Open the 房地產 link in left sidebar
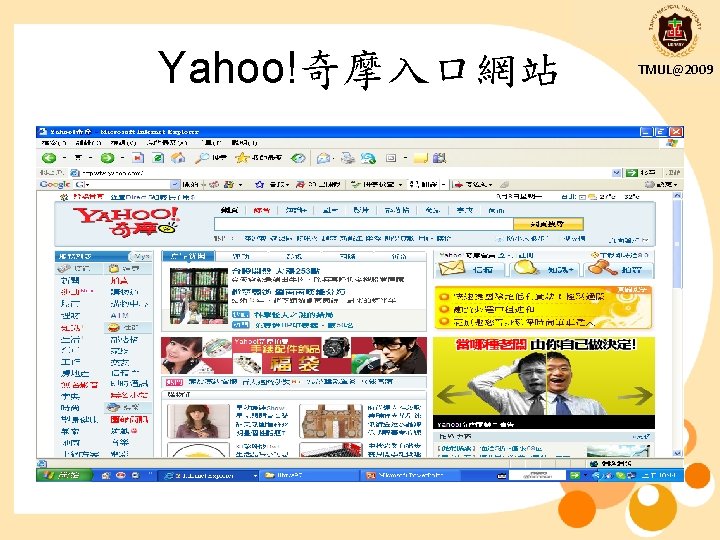720x540 pixels. coord(75,373)
